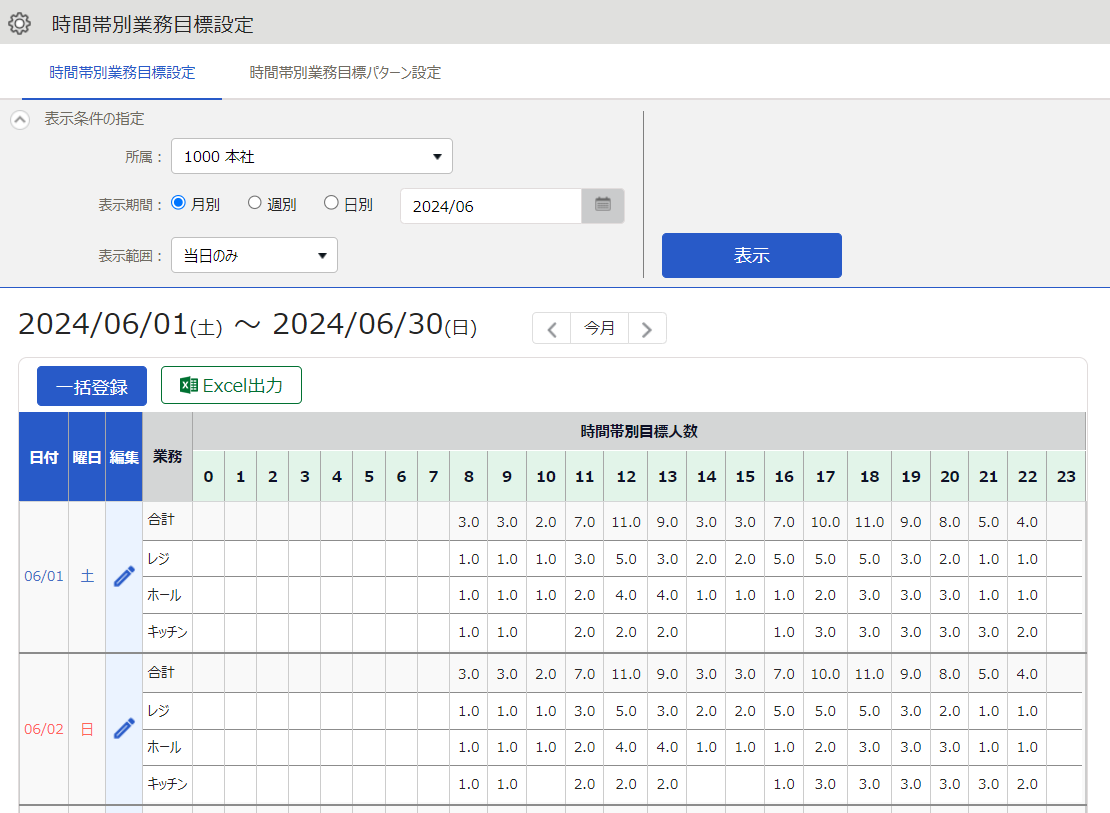Click the 土 weekday cell for 06/01

(87, 576)
